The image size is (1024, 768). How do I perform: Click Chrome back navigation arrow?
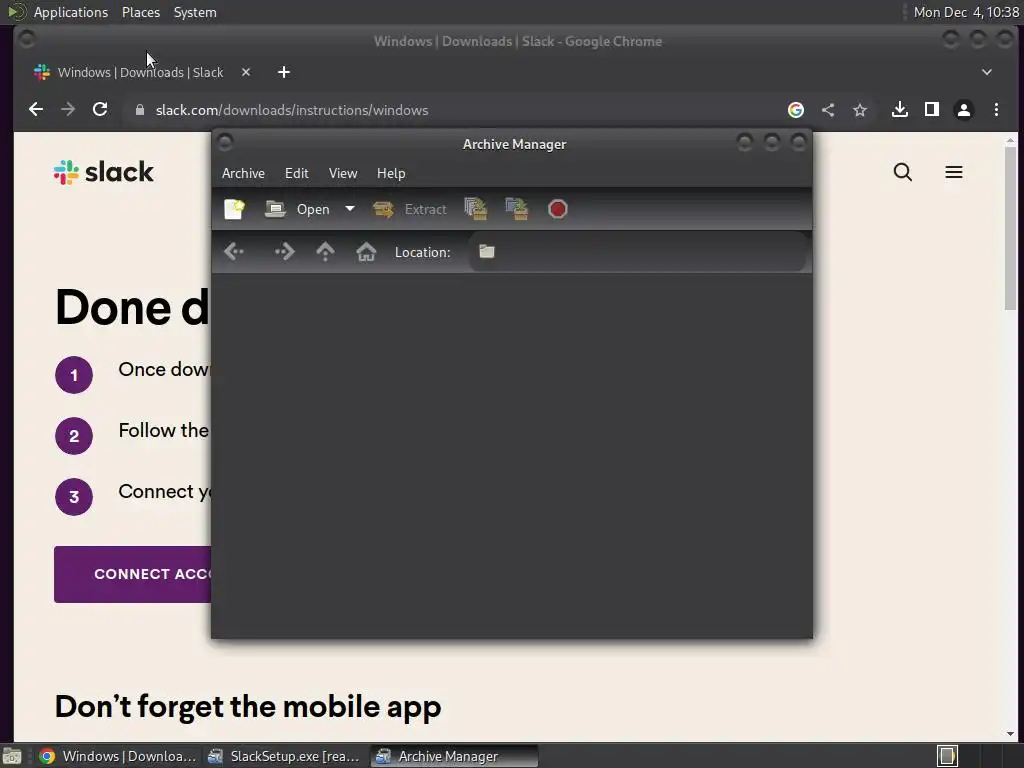click(x=36, y=110)
